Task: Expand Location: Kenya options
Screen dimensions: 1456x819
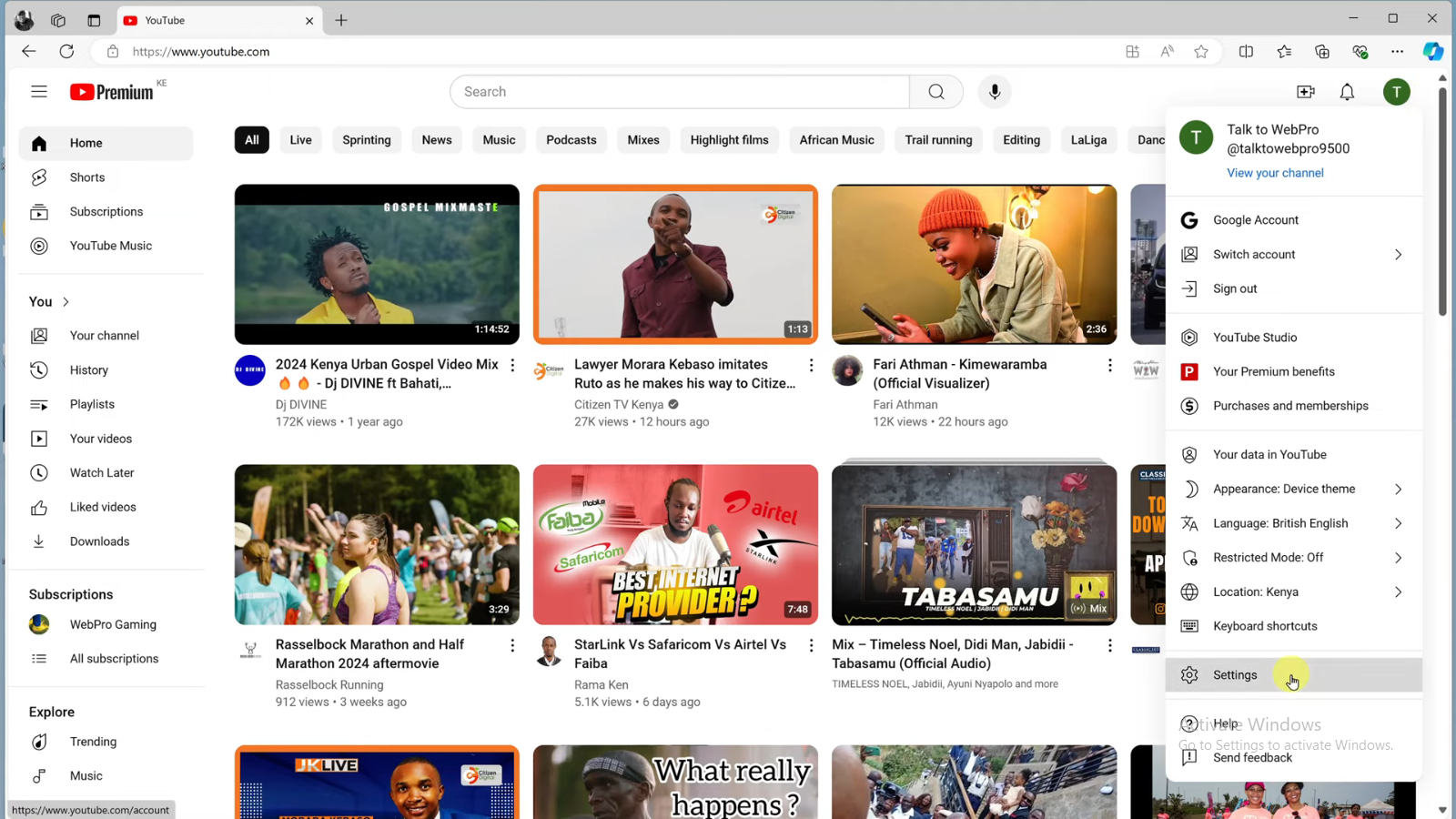Action: click(1293, 592)
